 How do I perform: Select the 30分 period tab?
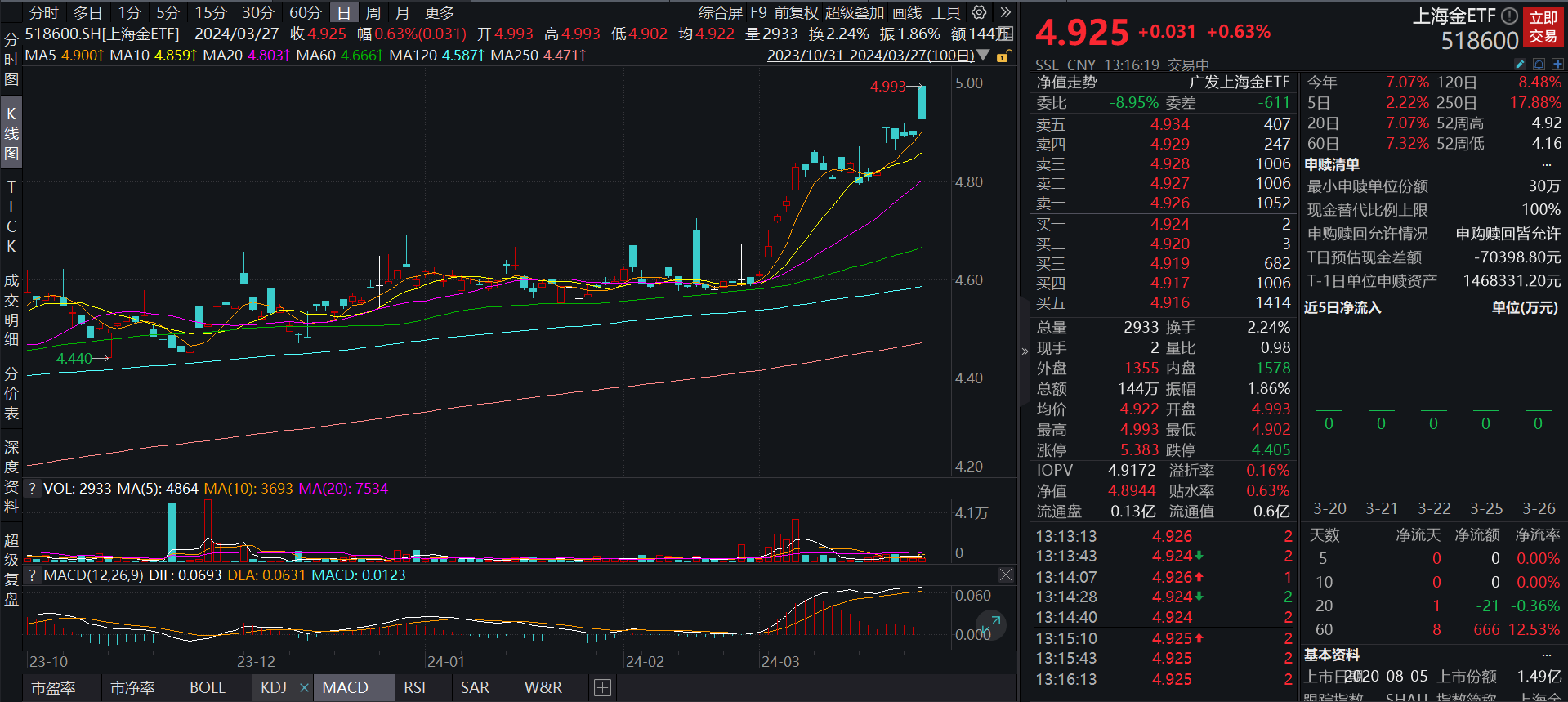[x=258, y=12]
